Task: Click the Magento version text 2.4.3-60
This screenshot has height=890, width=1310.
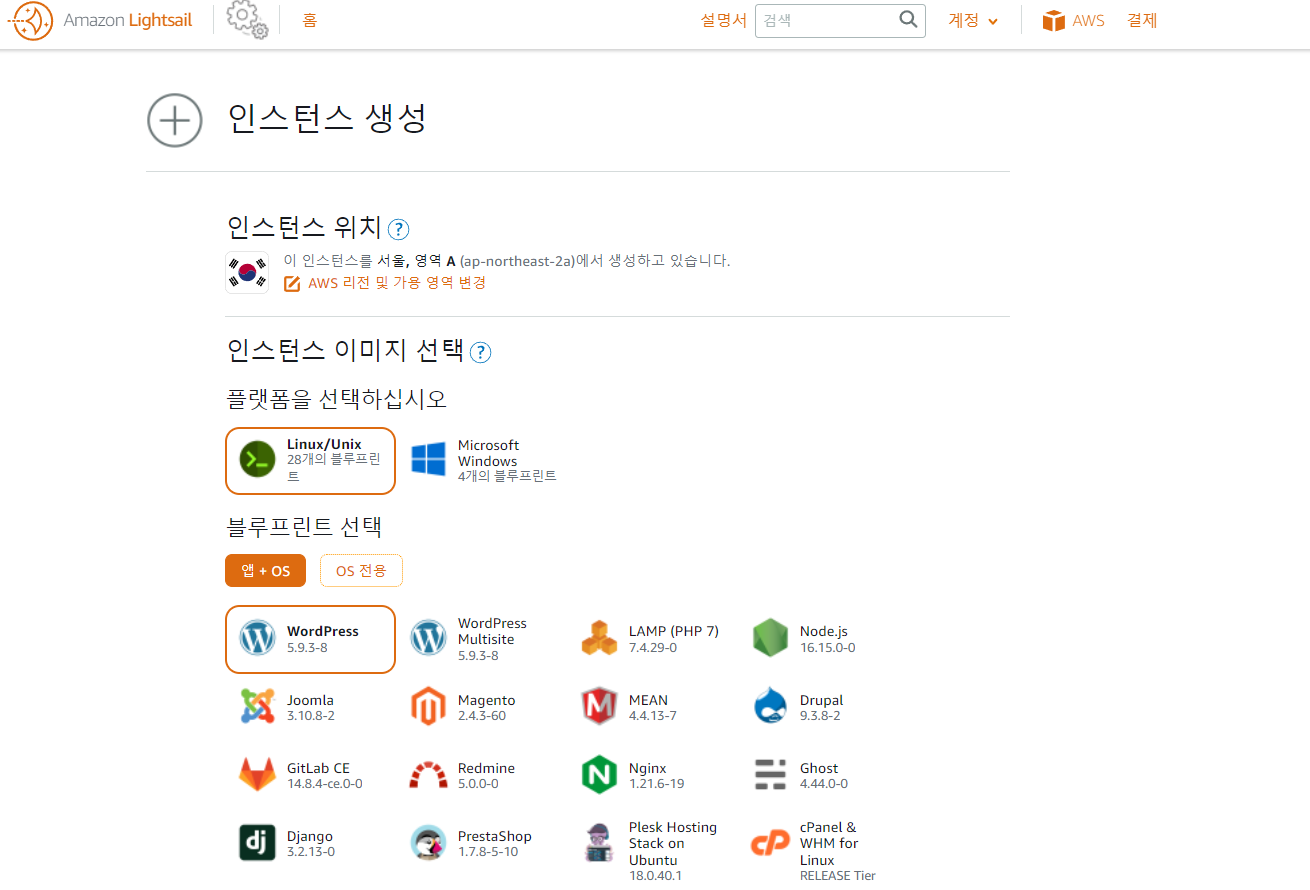Action: 482,716
